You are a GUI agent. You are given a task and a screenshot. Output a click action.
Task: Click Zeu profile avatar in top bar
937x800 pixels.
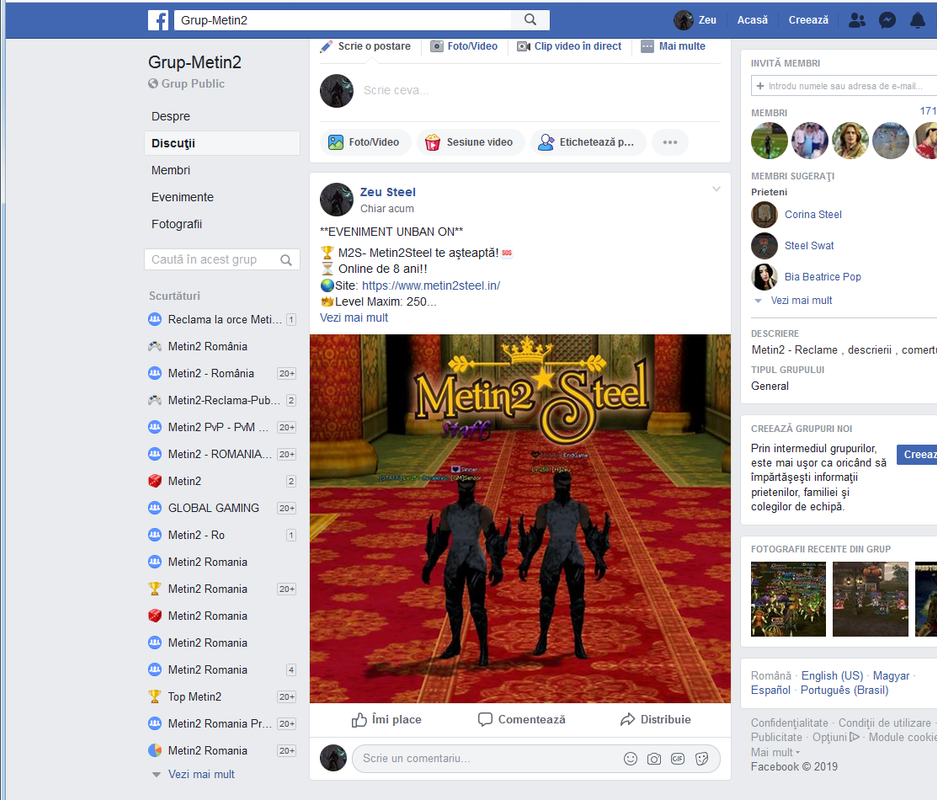[x=683, y=20]
